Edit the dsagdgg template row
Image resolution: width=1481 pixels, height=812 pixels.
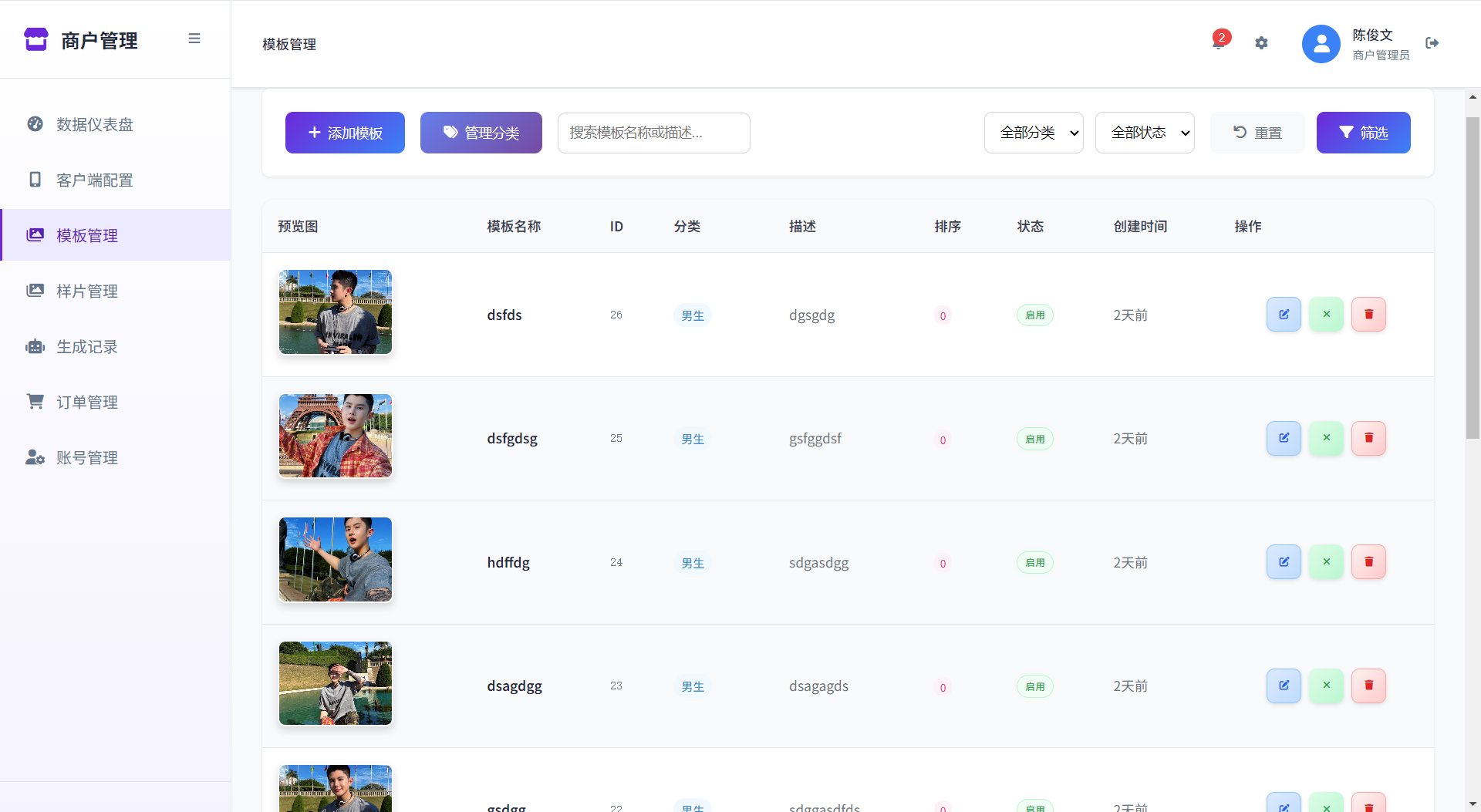[1284, 686]
